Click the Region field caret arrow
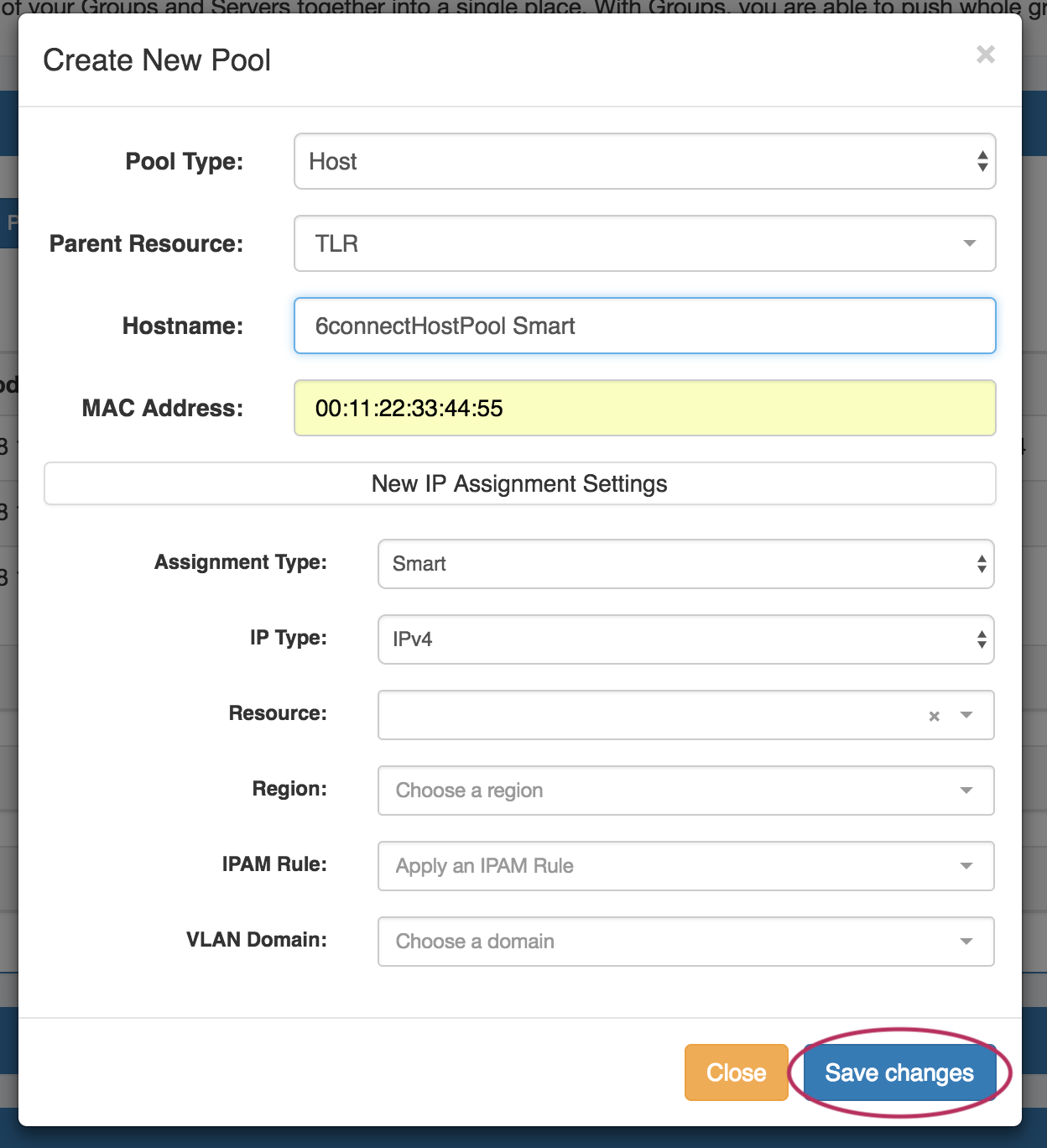Viewport: 1047px width, 1148px height. click(x=966, y=791)
